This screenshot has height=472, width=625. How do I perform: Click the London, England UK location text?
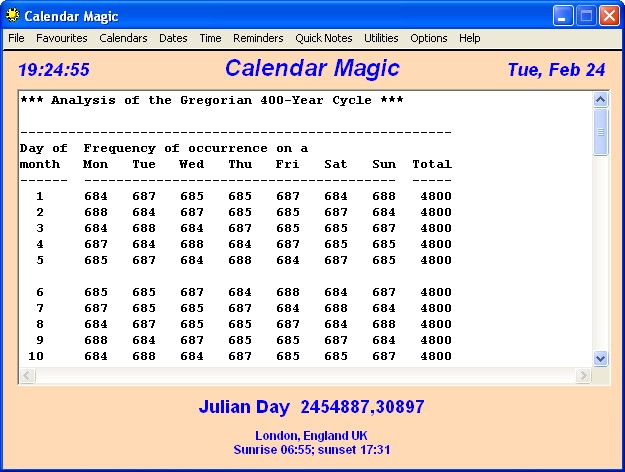[x=311, y=435]
